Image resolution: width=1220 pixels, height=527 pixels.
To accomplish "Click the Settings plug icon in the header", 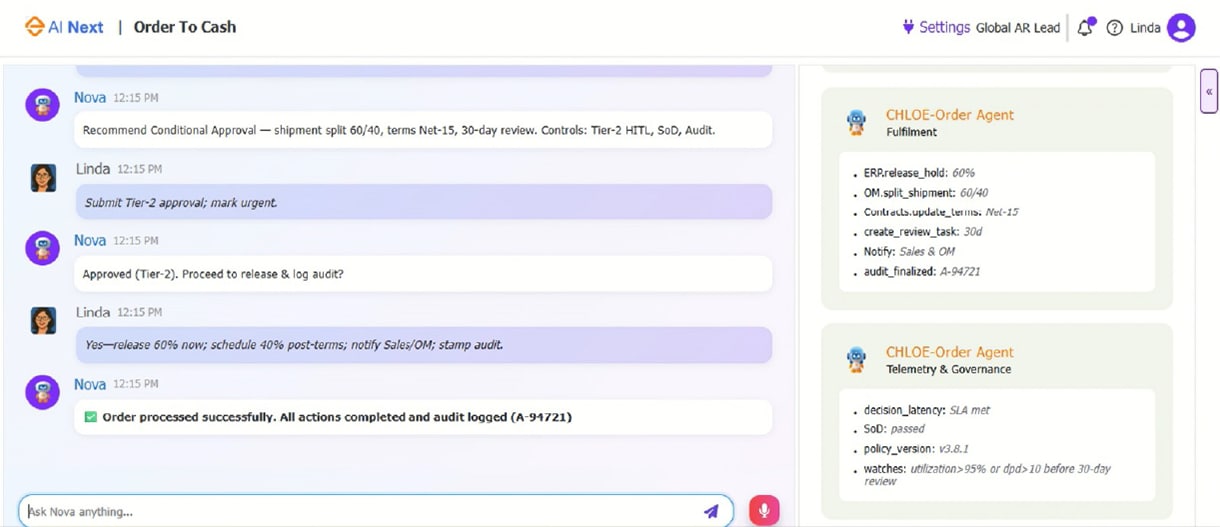I will pyautogui.click(x=908, y=27).
